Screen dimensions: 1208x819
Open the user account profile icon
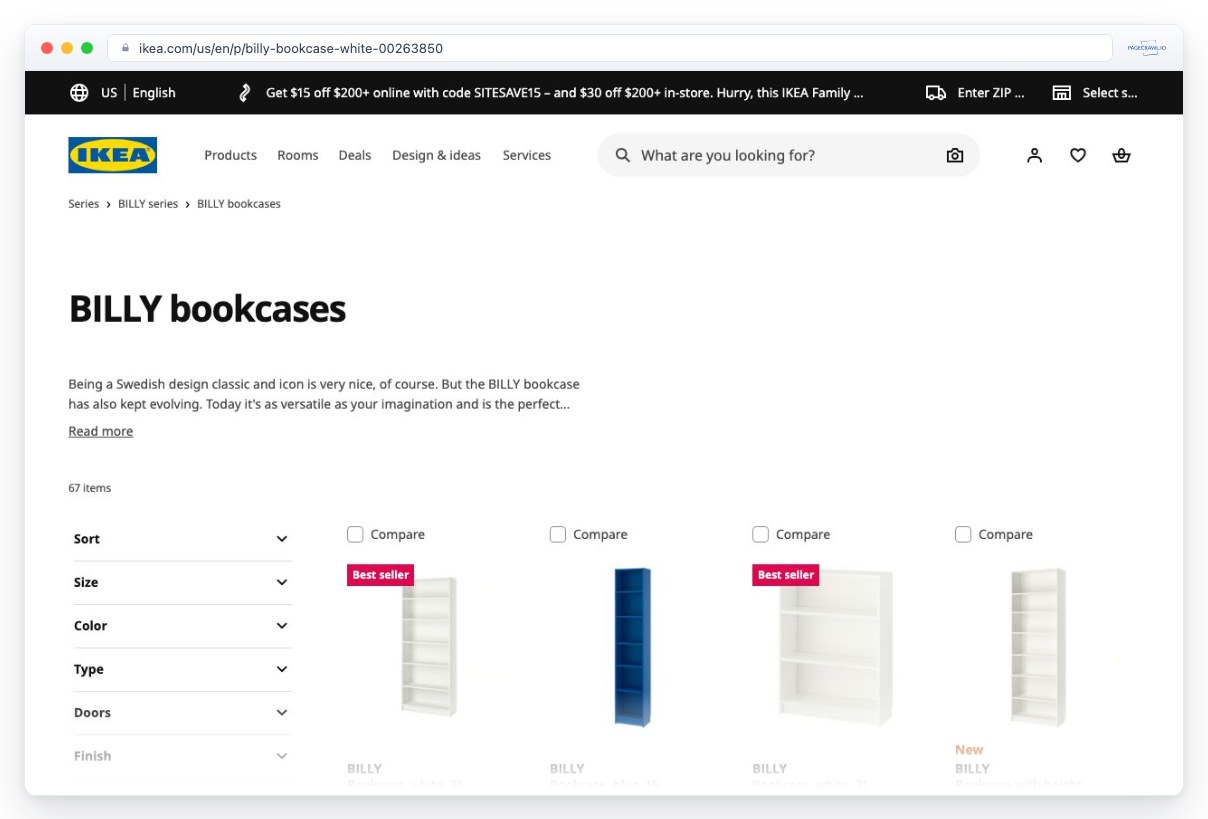click(1035, 155)
